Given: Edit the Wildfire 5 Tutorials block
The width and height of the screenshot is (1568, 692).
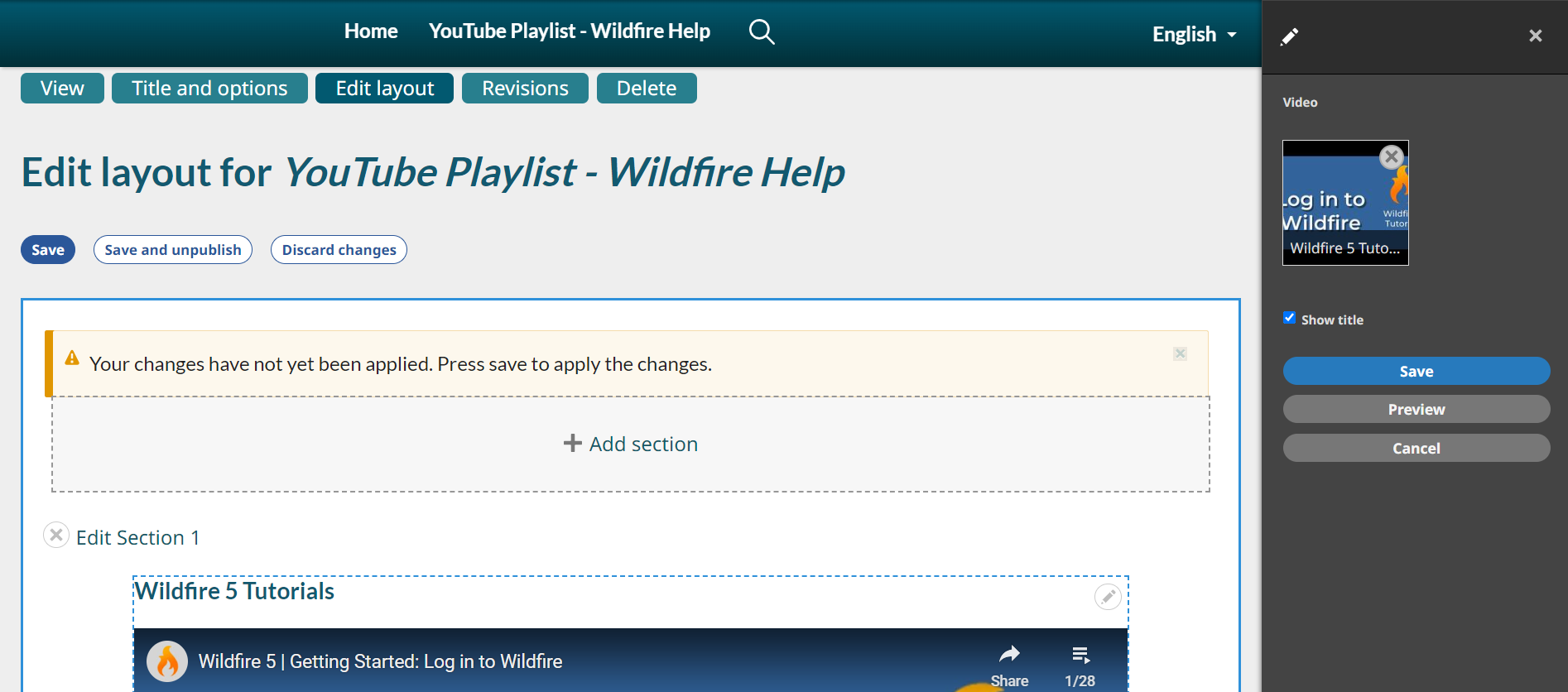Looking at the screenshot, I should pyautogui.click(x=1107, y=596).
